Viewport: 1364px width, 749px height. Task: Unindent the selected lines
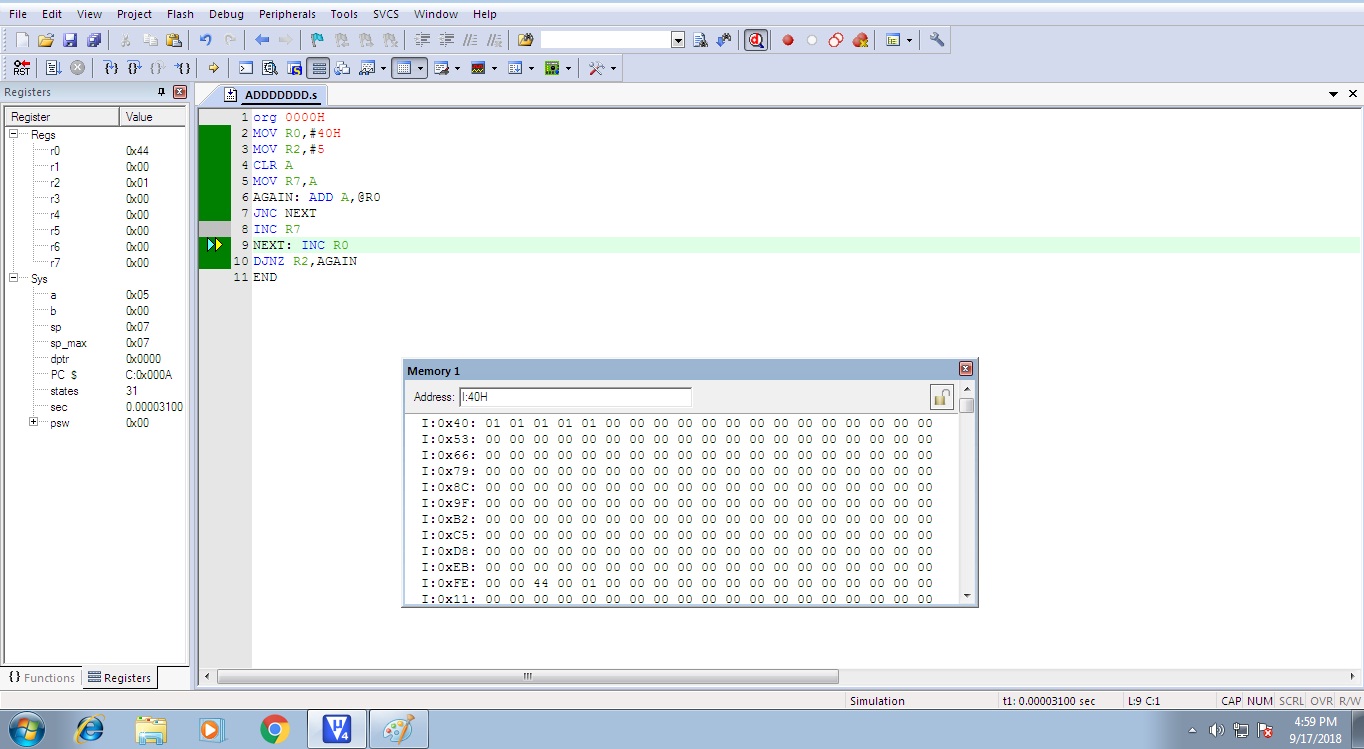446,40
